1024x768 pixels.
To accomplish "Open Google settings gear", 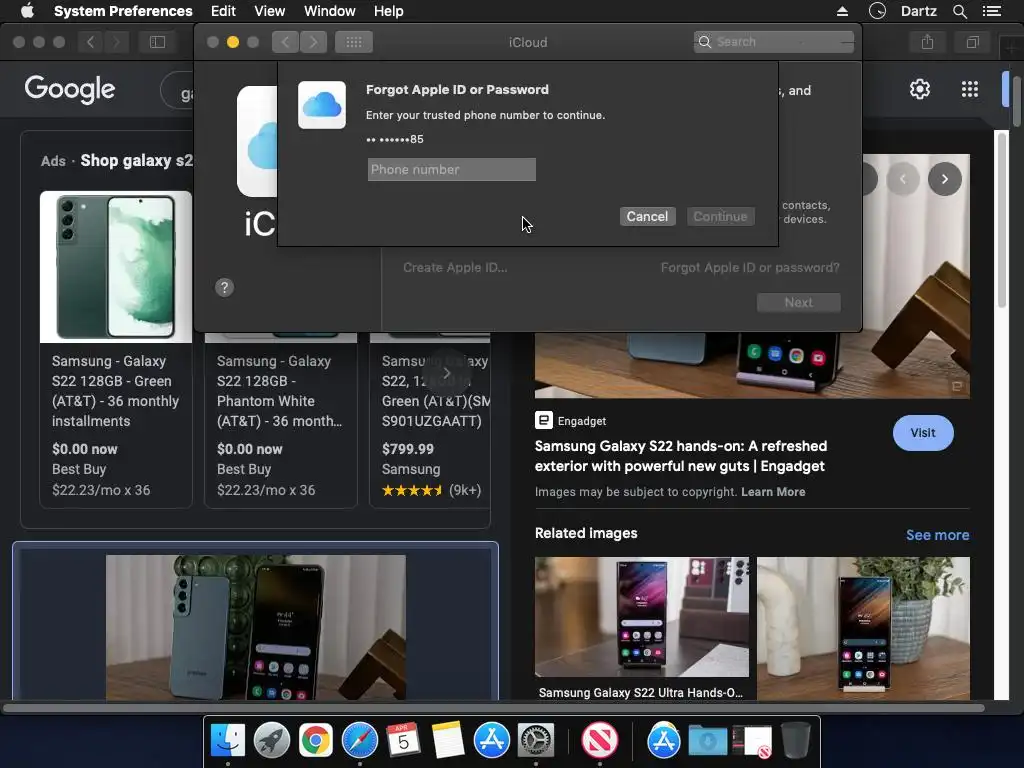I will 920,89.
